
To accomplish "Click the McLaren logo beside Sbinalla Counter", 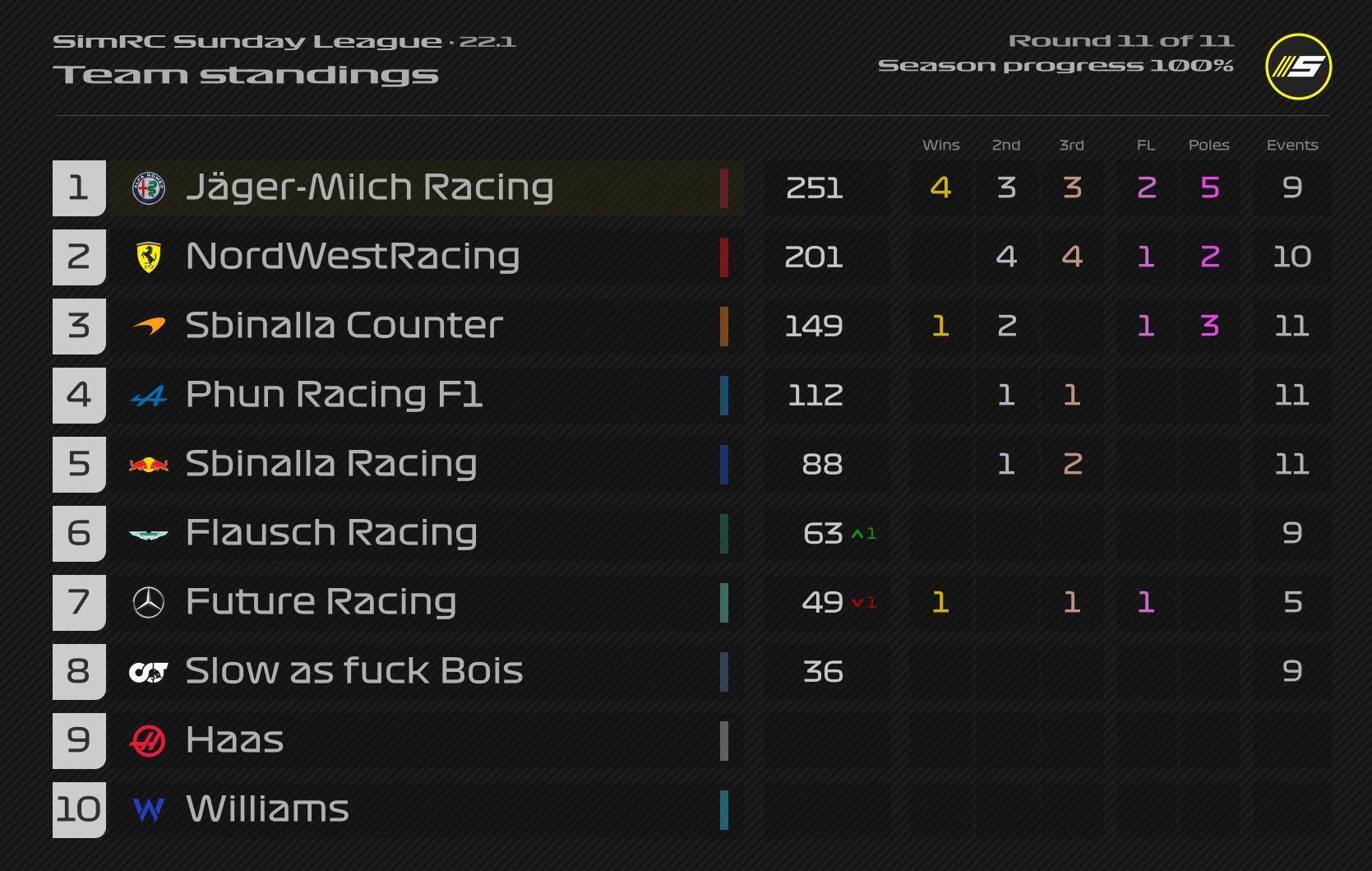I will pyautogui.click(x=149, y=327).
